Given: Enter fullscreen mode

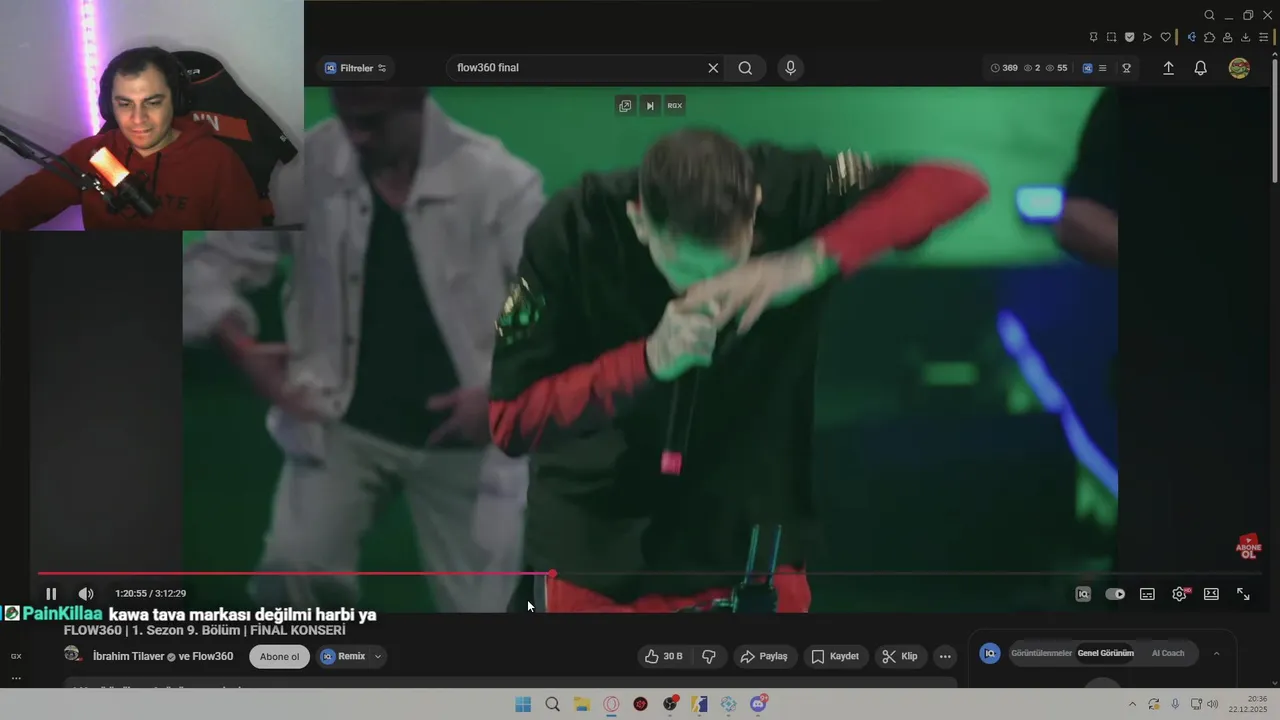Looking at the screenshot, I should [x=1243, y=594].
